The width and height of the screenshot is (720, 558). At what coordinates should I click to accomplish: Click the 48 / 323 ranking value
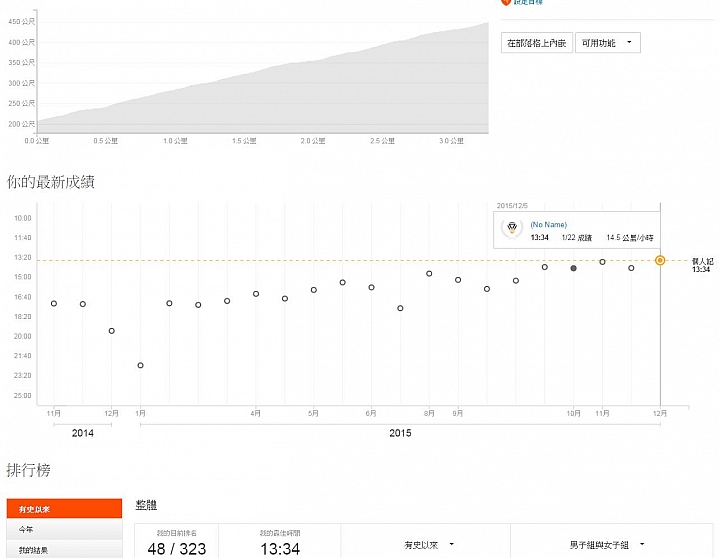pos(177,549)
